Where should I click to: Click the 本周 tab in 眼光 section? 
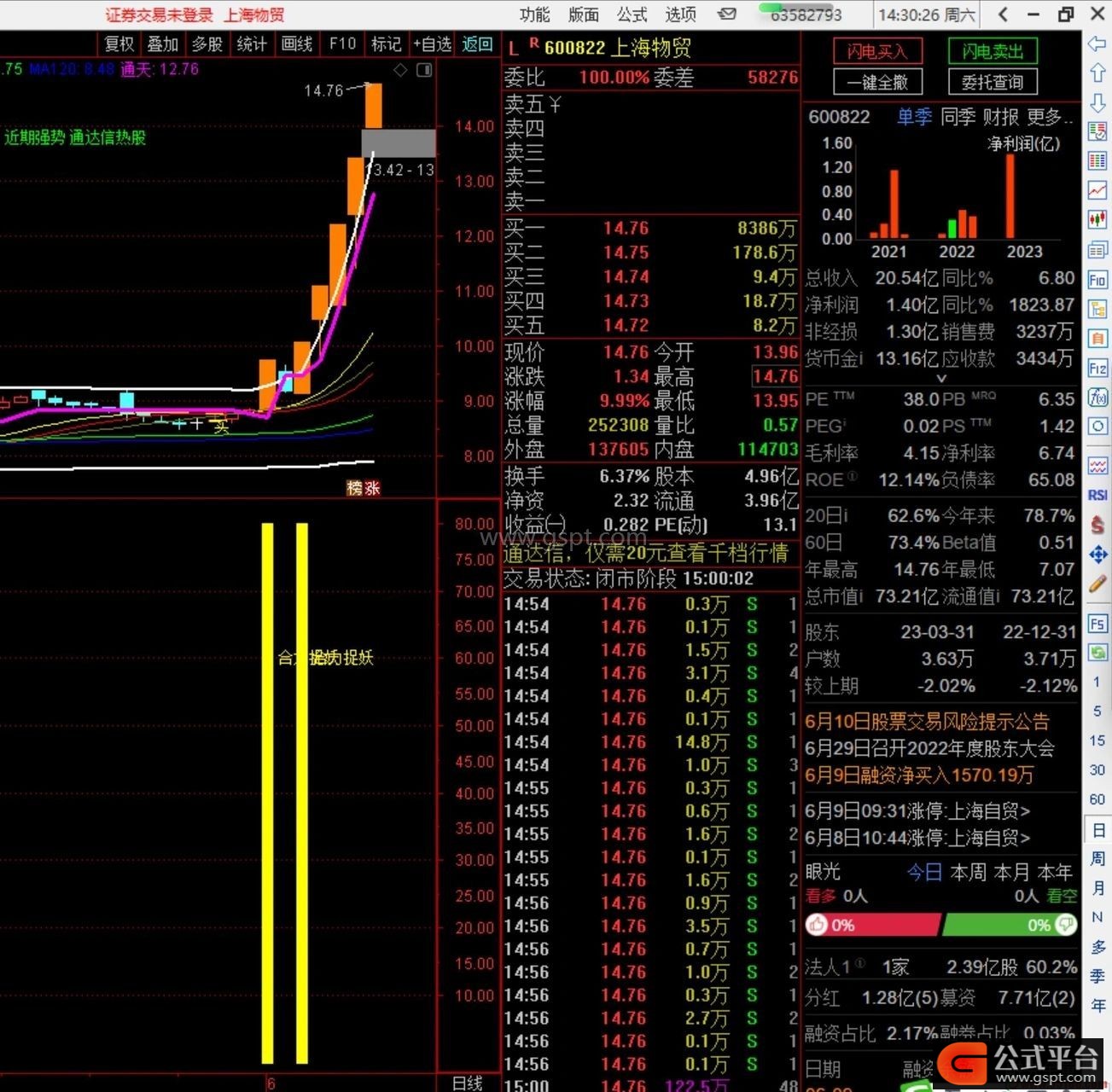pyautogui.click(x=969, y=872)
